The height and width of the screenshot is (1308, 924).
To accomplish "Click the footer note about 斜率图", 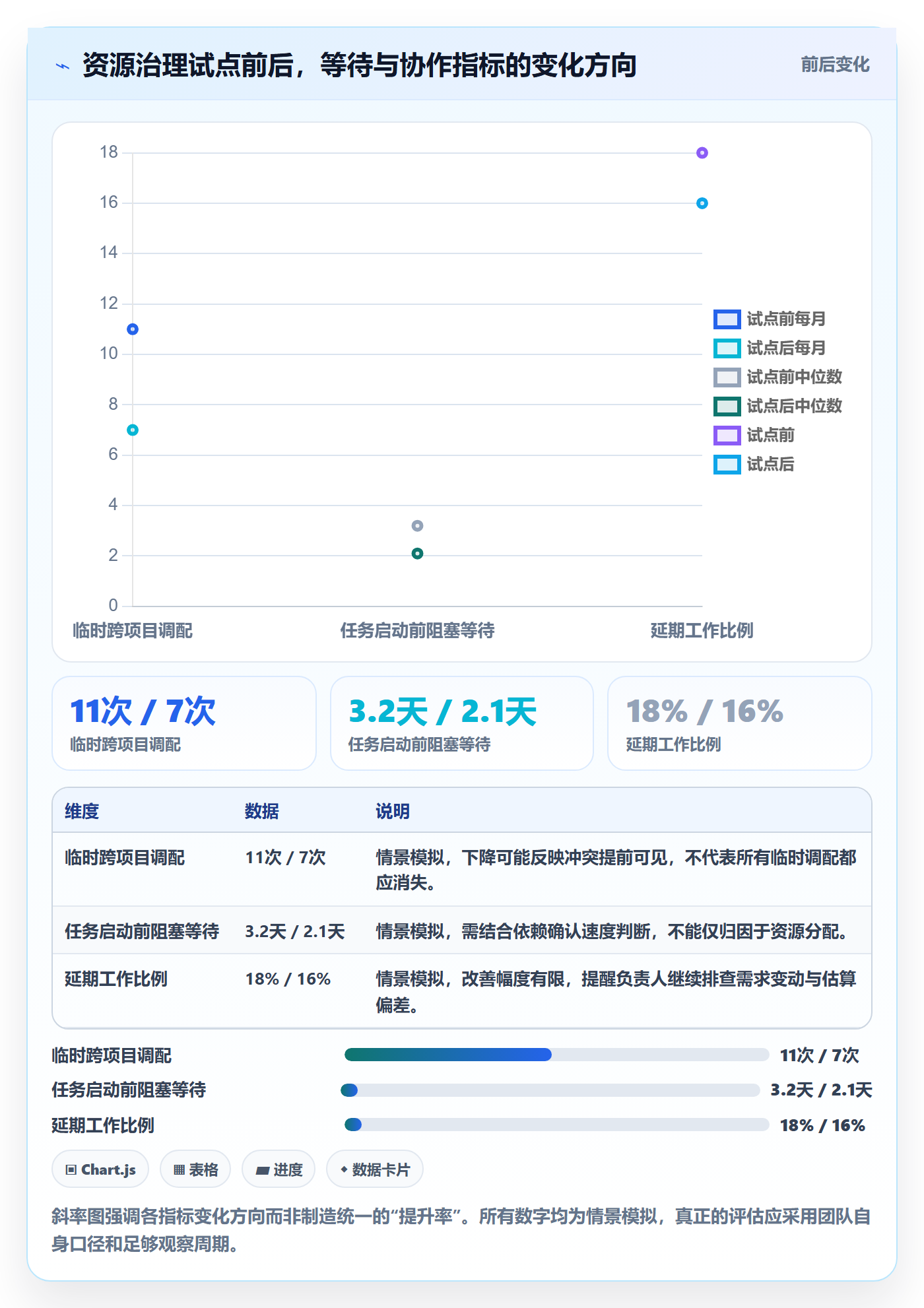I will [461, 1230].
